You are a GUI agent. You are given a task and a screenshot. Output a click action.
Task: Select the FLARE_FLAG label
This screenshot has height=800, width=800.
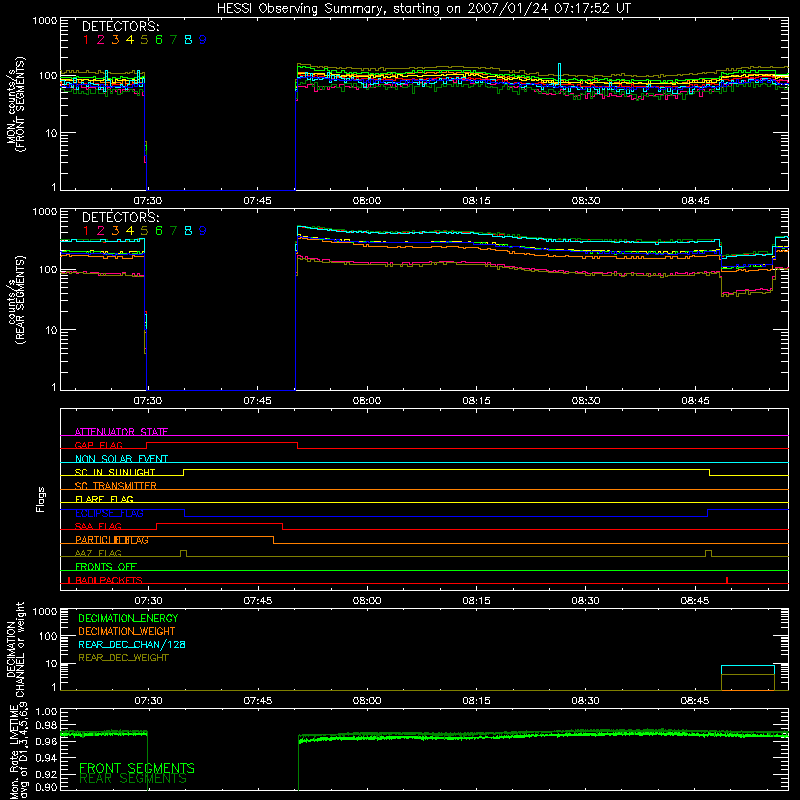[x=104, y=499]
